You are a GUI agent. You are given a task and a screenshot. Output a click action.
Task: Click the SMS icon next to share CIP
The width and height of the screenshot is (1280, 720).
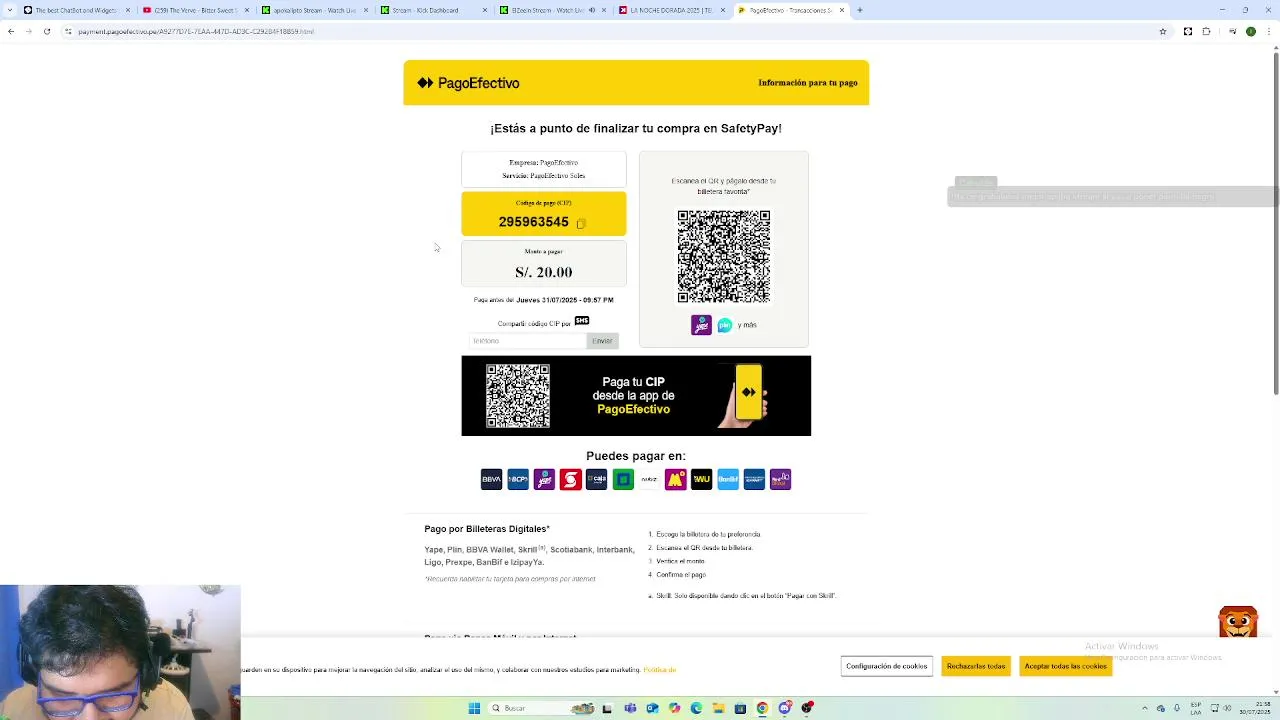click(x=582, y=320)
